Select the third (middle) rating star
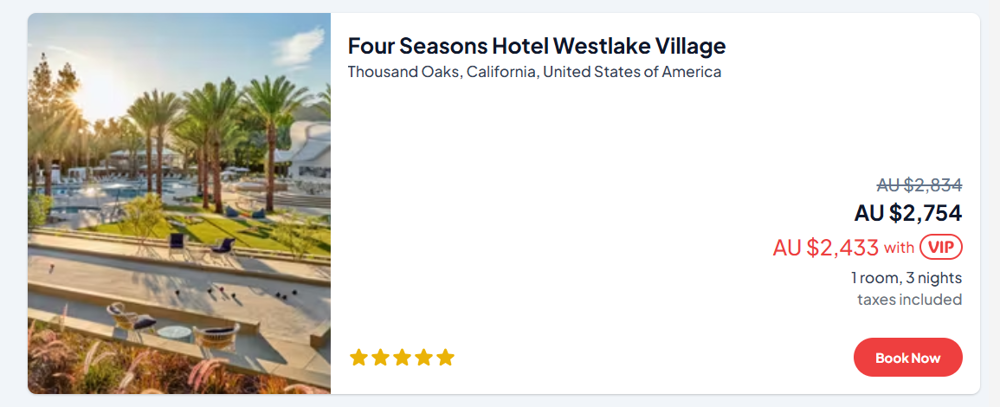Image resolution: width=1000 pixels, height=407 pixels. pos(402,357)
